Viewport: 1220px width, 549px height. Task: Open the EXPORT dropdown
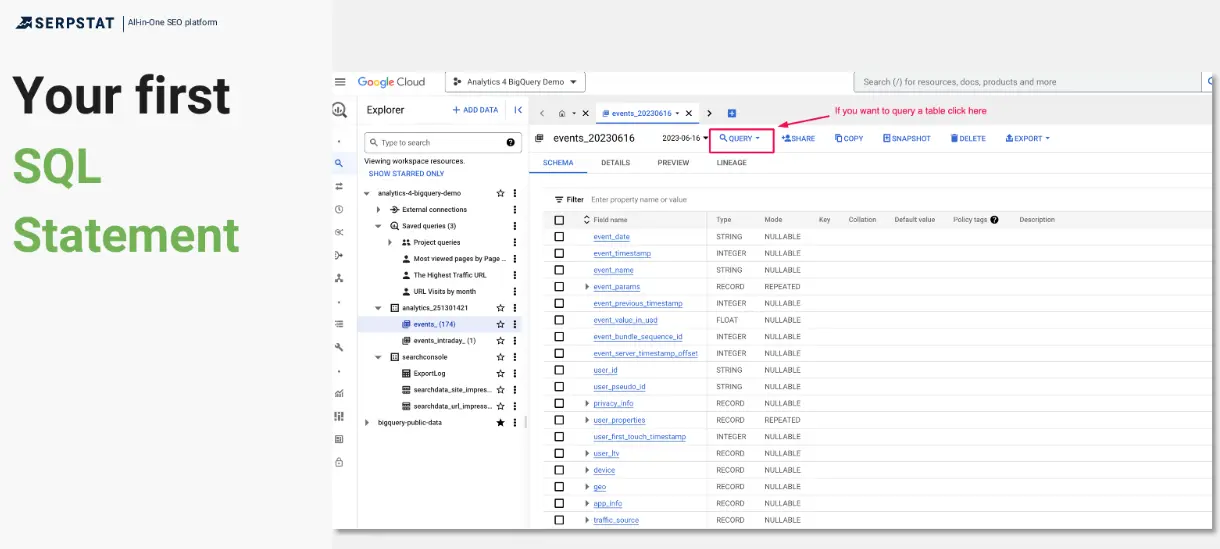[x=1027, y=138]
